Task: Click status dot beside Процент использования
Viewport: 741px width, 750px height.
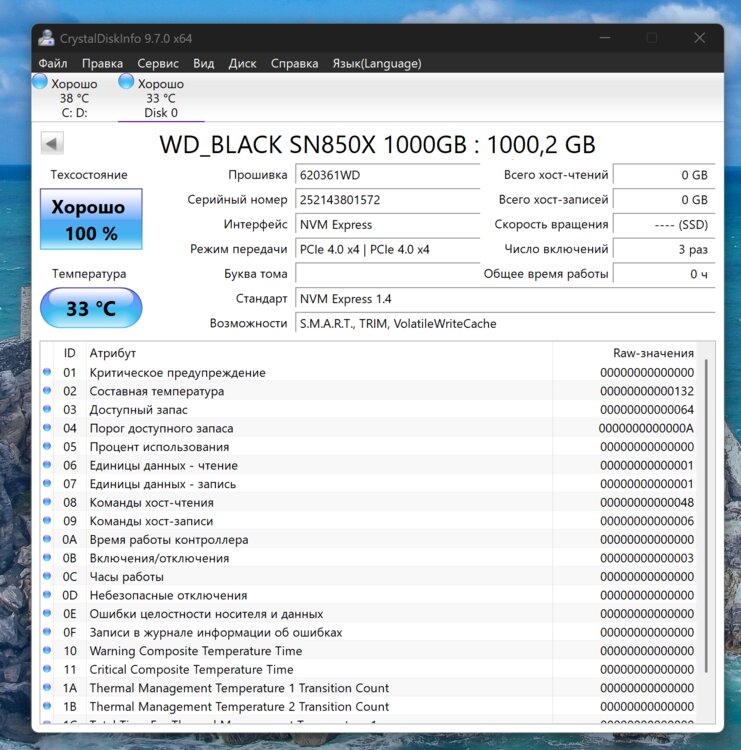Action: point(47,447)
